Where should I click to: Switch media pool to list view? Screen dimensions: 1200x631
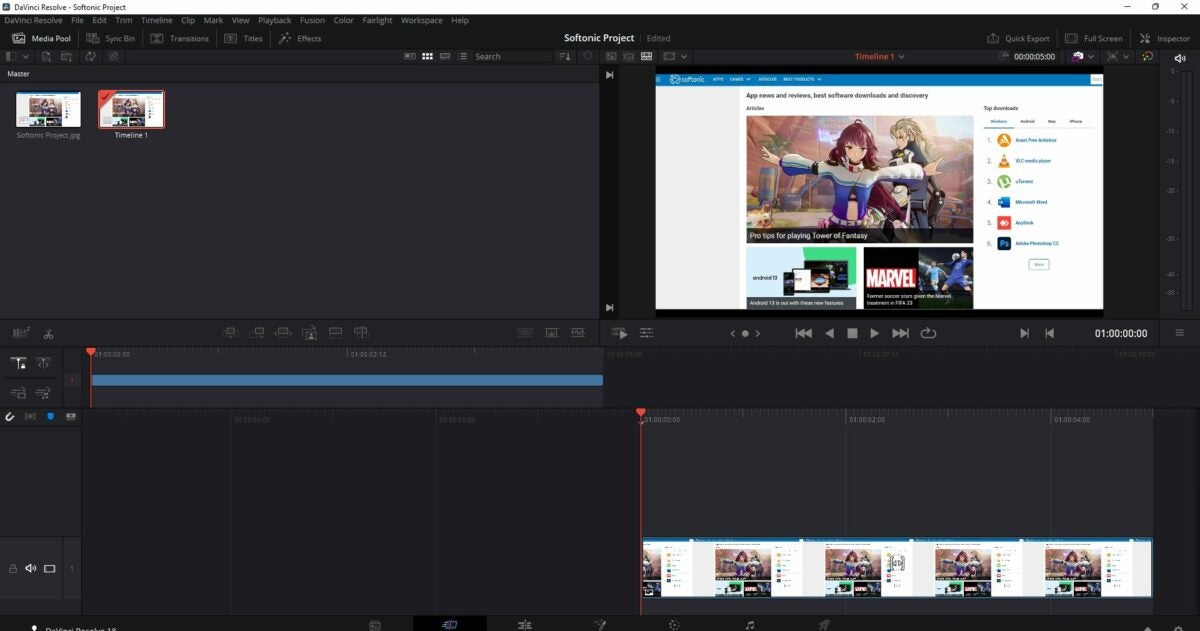(461, 56)
